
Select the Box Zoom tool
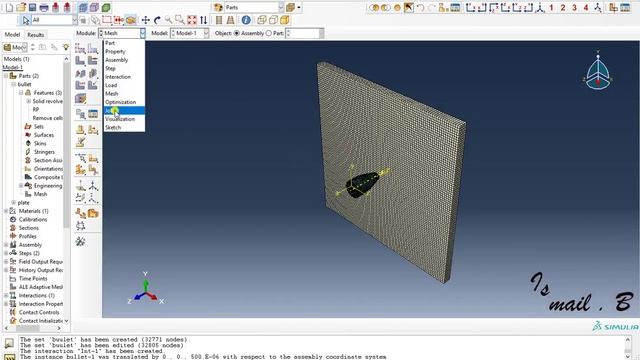click(180, 20)
